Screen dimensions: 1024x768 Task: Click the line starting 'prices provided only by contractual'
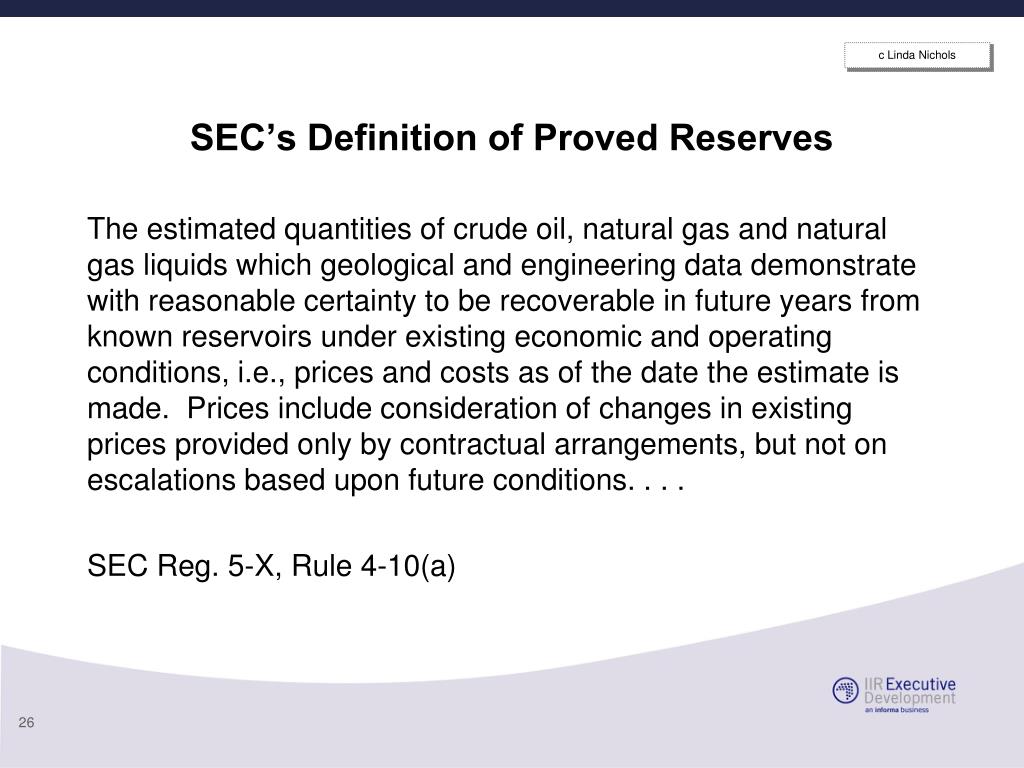coord(487,445)
